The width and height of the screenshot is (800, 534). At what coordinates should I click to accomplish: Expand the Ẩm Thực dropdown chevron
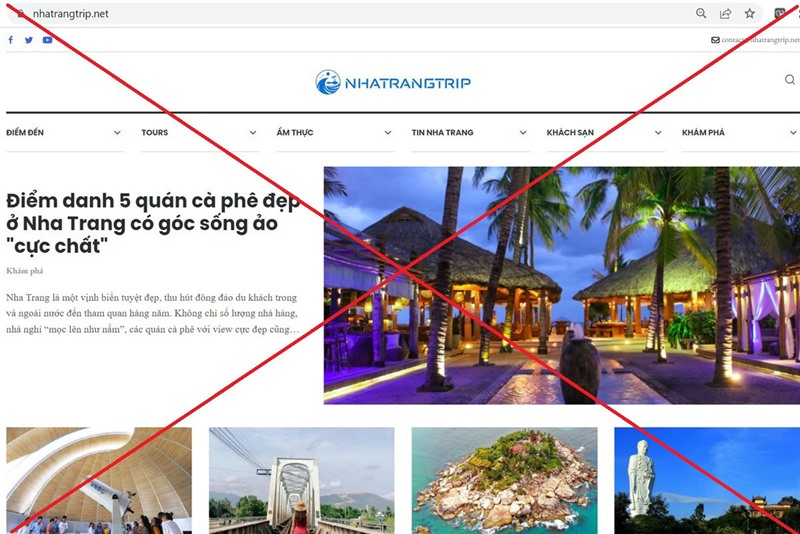(x=388, y=133)
